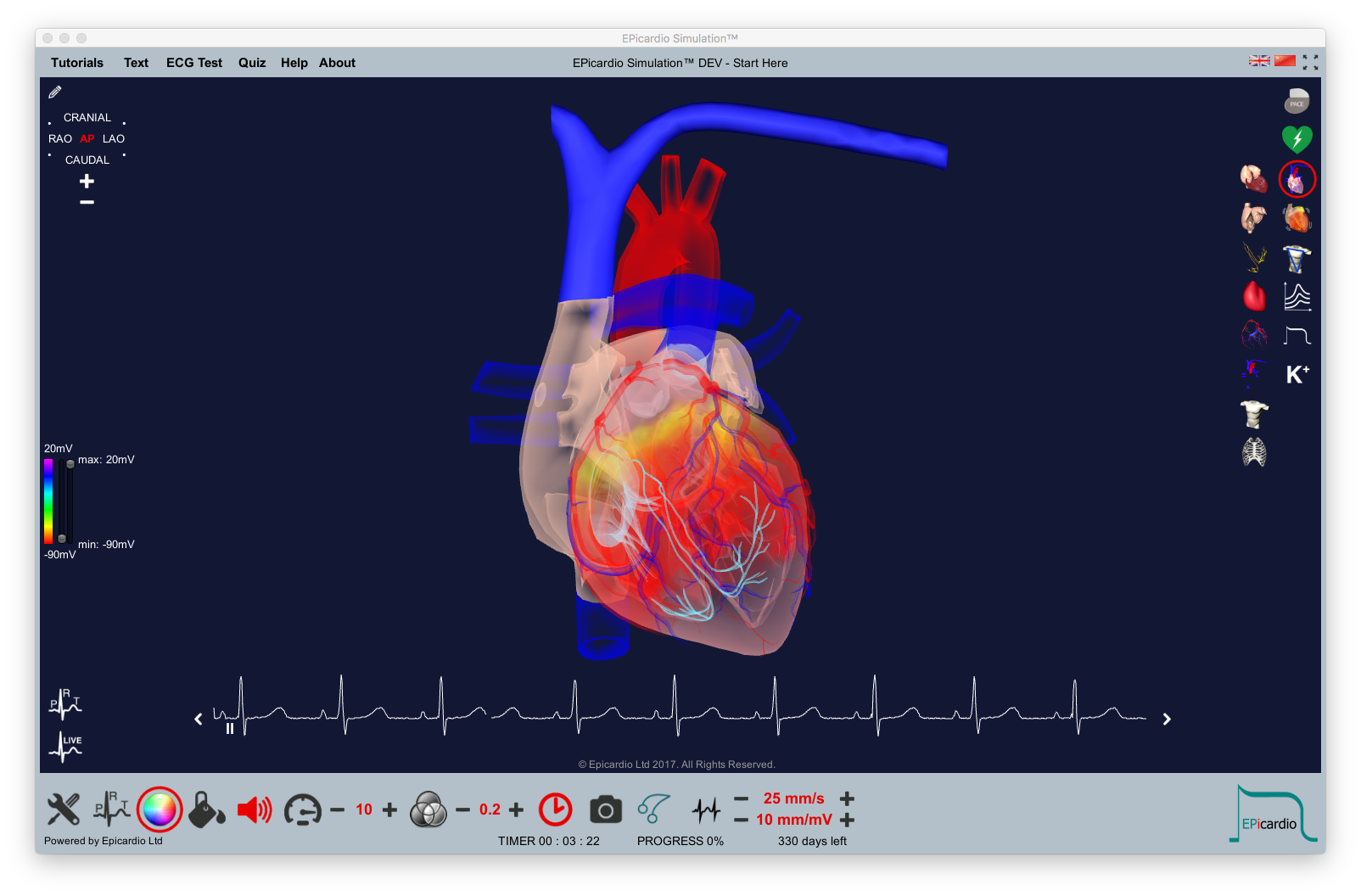Activate the green defibrillator heart icon
Screen dimensions: 1361x896
pyautogui.click(x=1297, y=139)
